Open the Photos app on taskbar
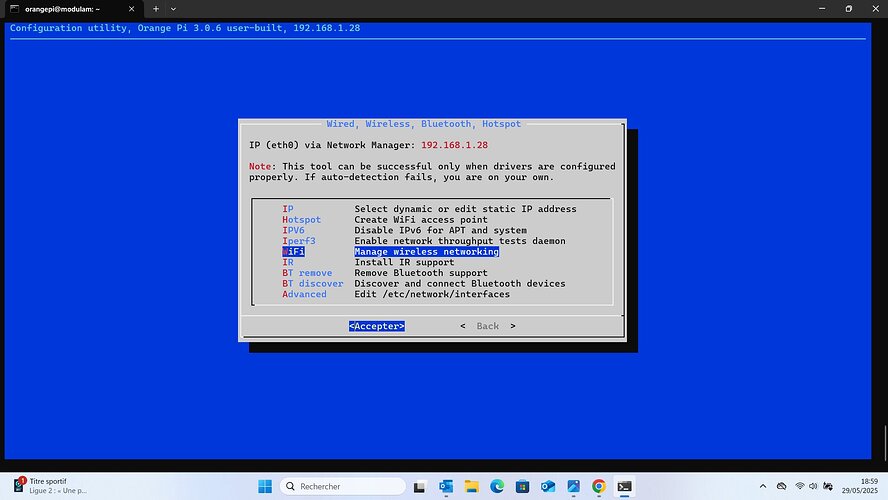 [573, 486]
